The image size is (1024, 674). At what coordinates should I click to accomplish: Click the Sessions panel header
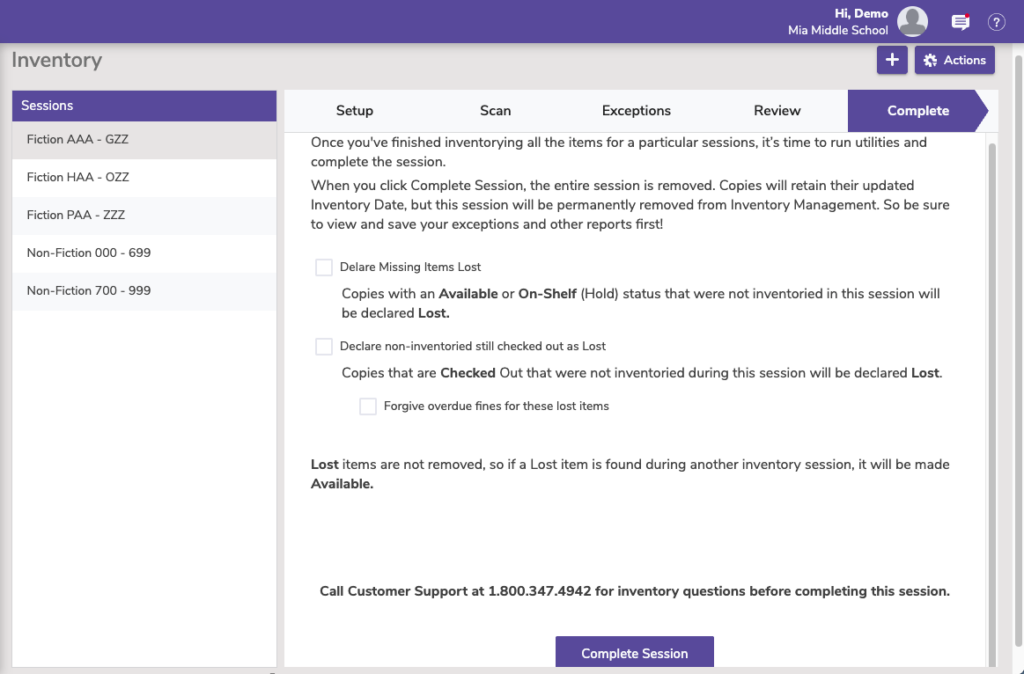click(144, 106)
